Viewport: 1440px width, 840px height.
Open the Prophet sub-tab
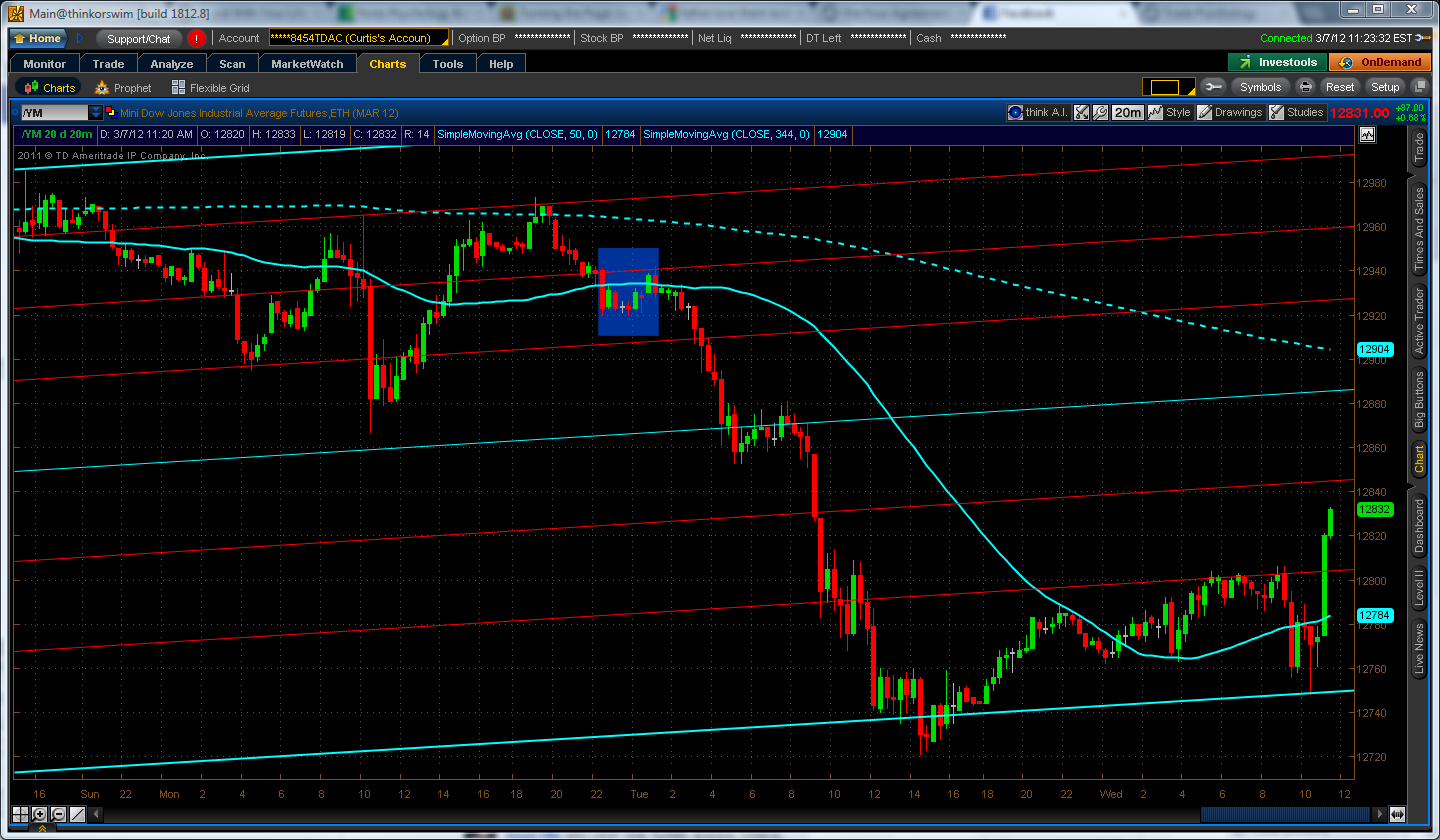(x=123, y=88)
